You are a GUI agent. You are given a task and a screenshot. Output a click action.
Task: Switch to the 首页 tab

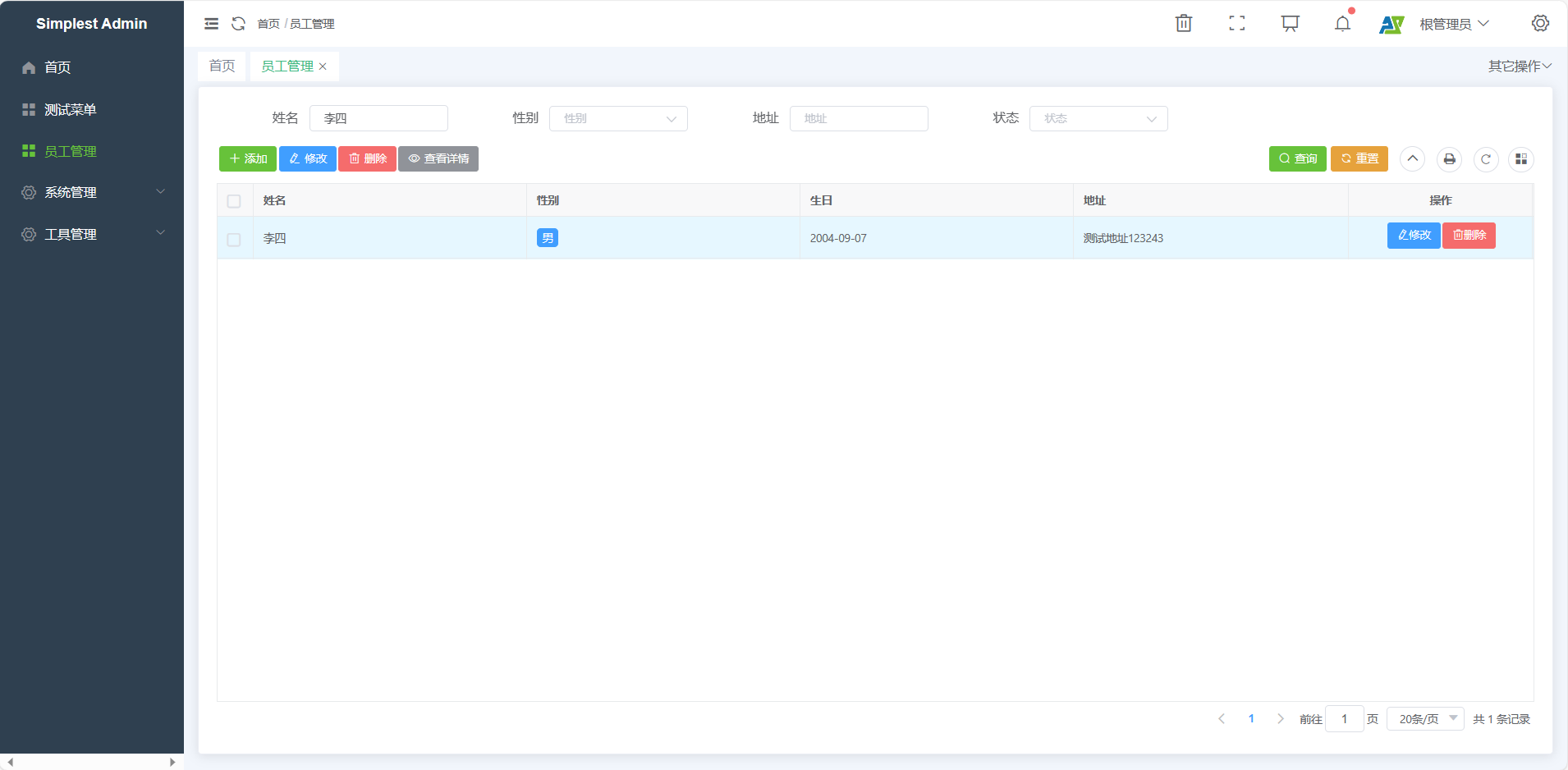[222, 66]
